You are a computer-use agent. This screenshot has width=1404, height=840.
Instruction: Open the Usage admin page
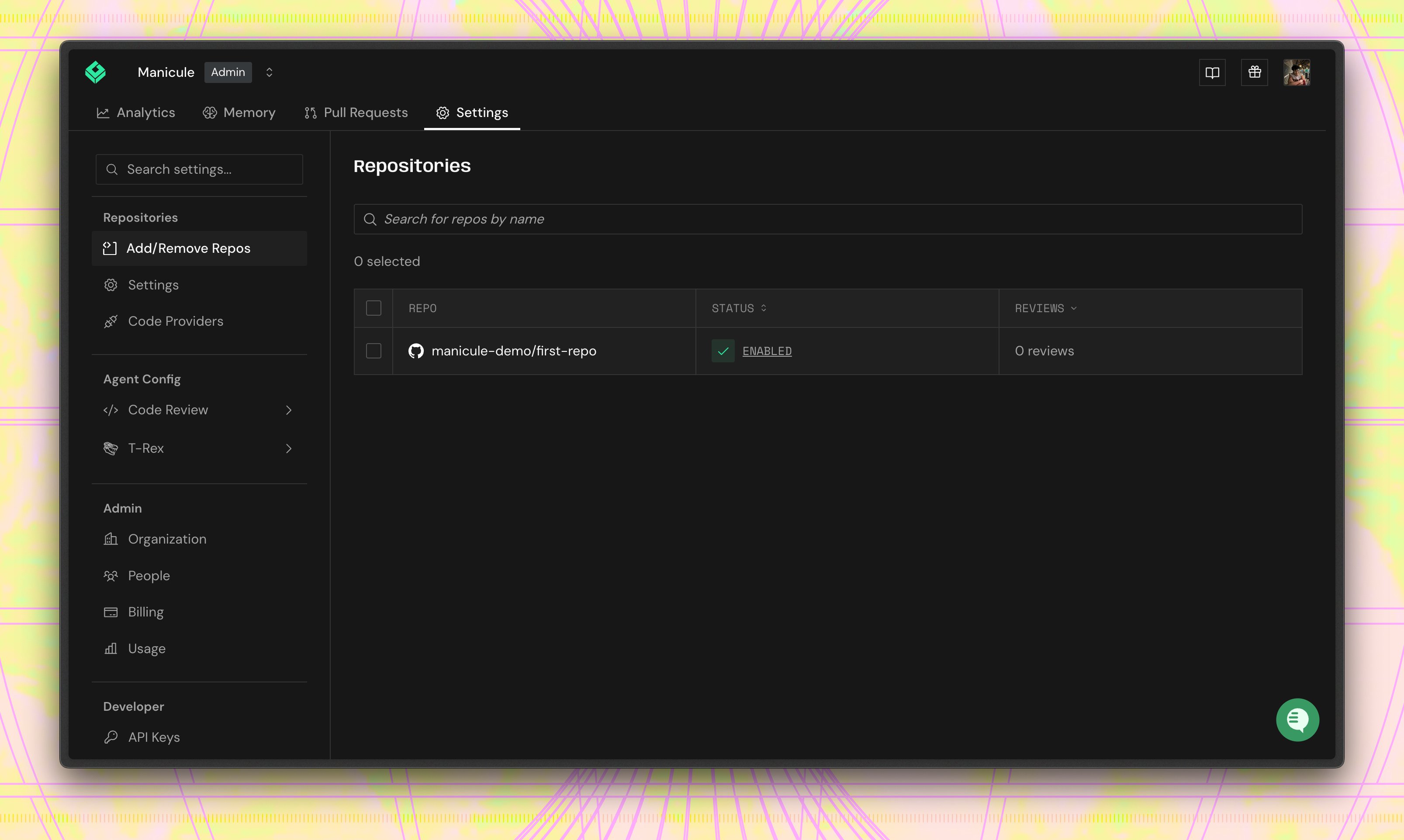click(x=199, y=649)
